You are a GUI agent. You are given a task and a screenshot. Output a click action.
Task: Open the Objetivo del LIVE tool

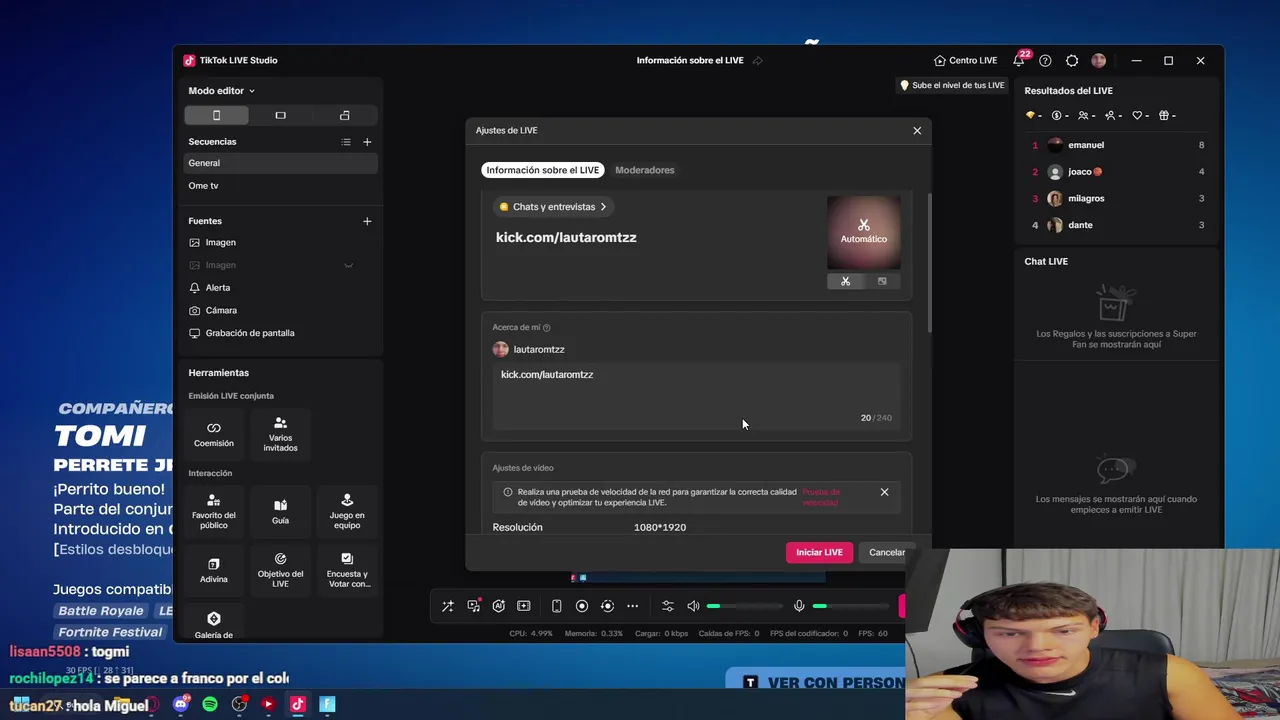click(280, 570)
